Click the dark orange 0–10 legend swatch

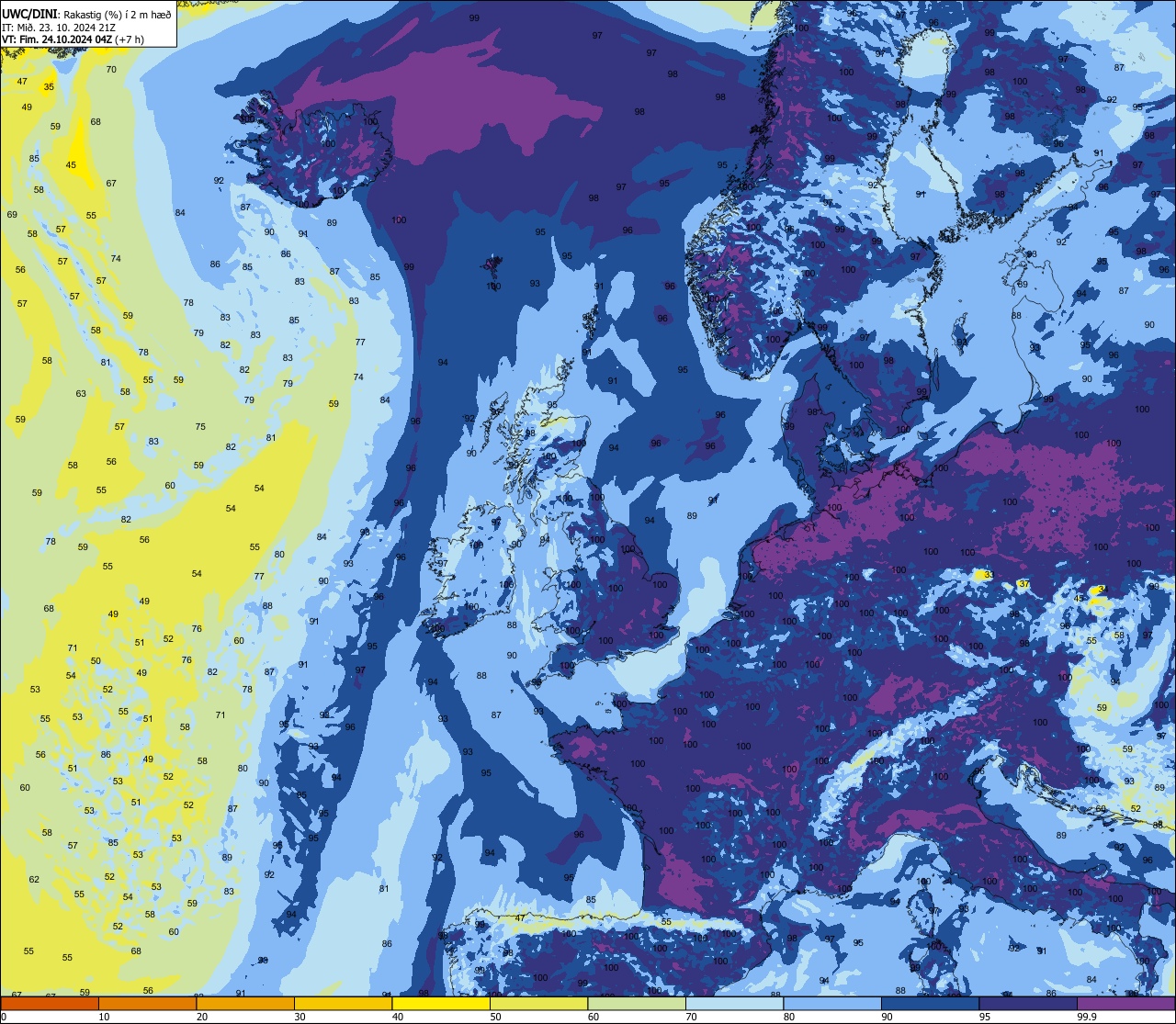tap(50, 1003)
